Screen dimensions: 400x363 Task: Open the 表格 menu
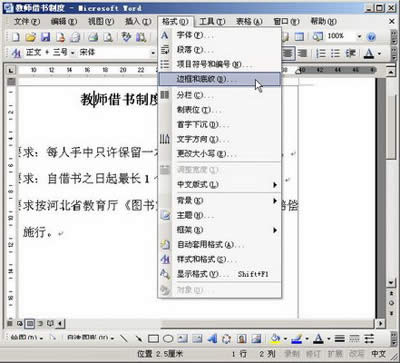[249, 22]
